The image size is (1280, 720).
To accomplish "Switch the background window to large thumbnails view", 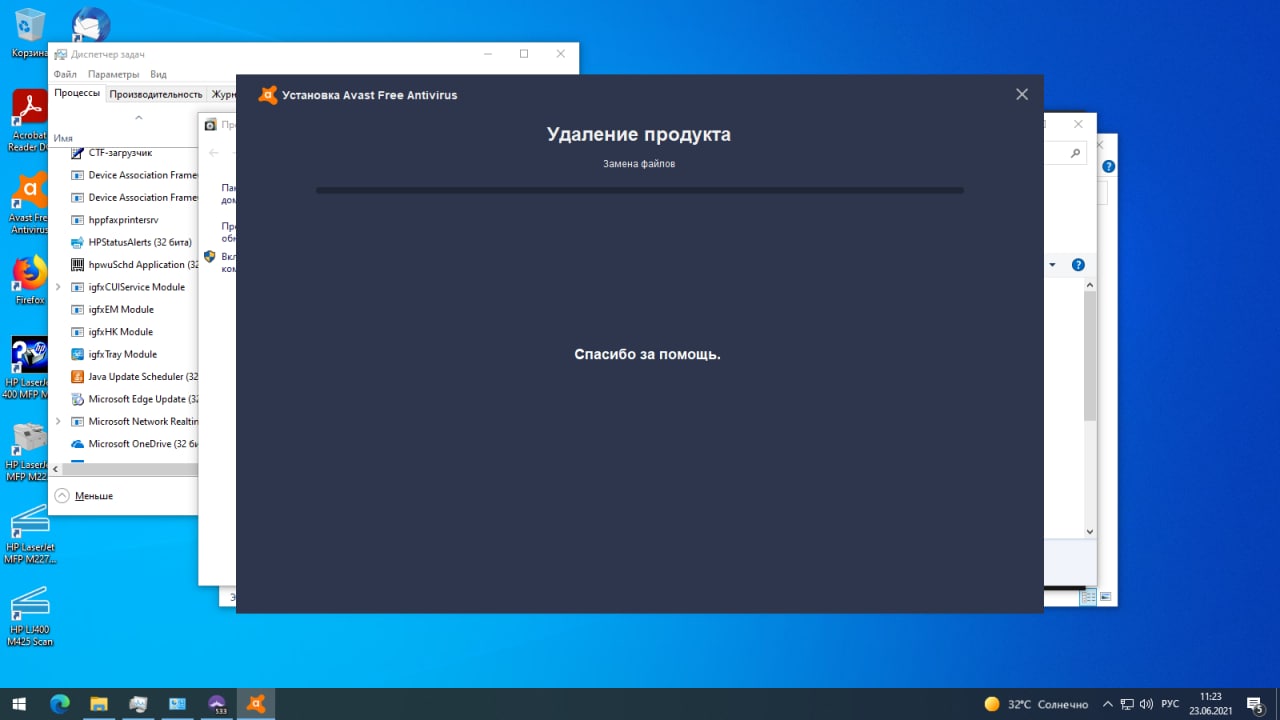I will pyautogui.click(x=1105, y=597).
